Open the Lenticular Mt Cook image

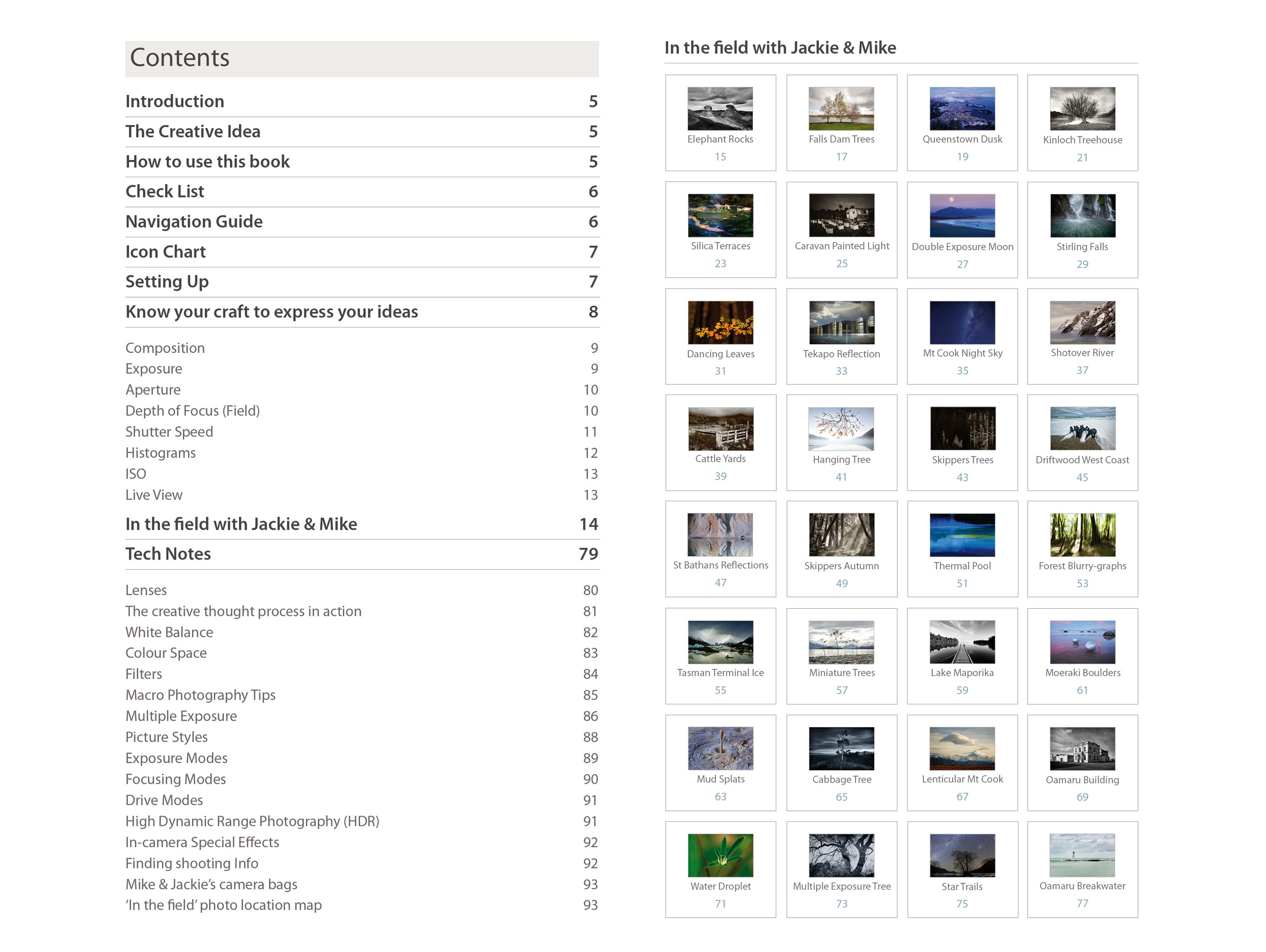click(962, 749)
